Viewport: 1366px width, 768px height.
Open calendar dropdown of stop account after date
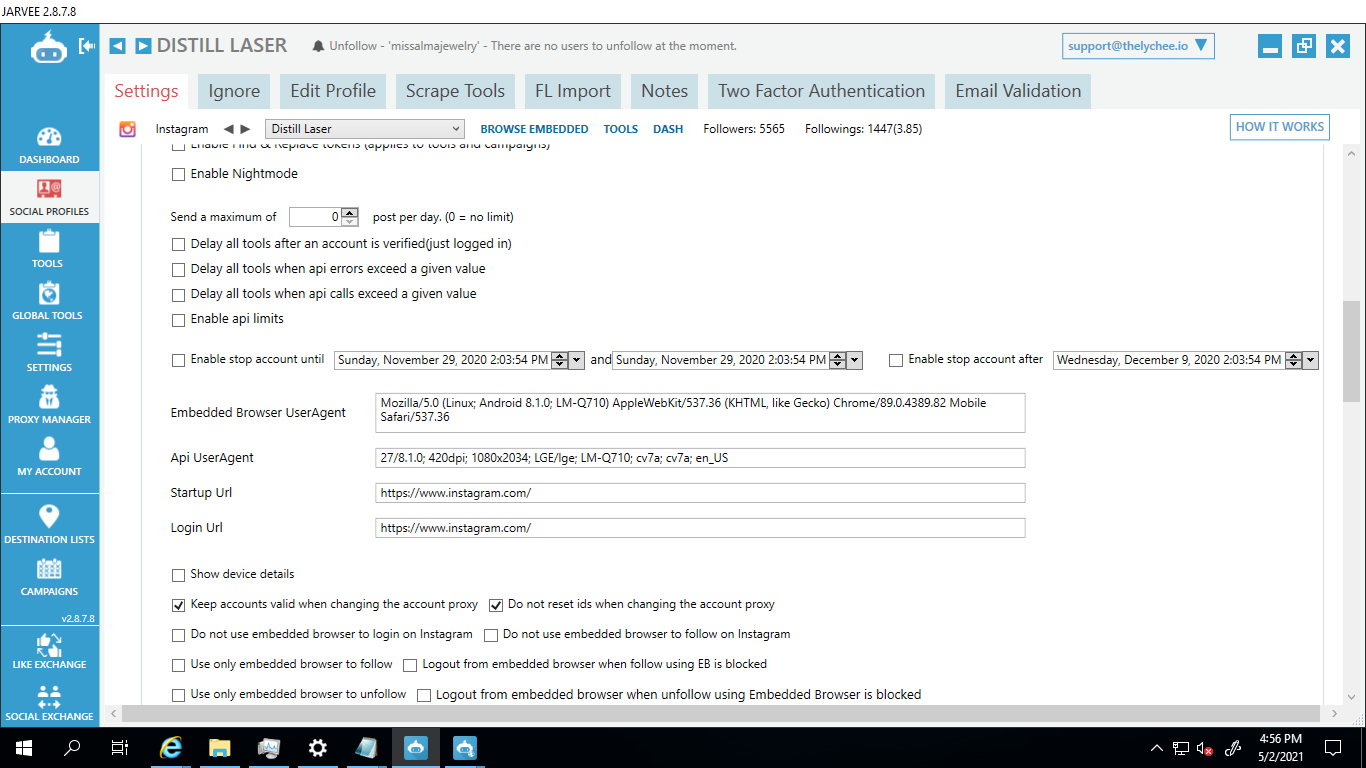coord(1310,360)
